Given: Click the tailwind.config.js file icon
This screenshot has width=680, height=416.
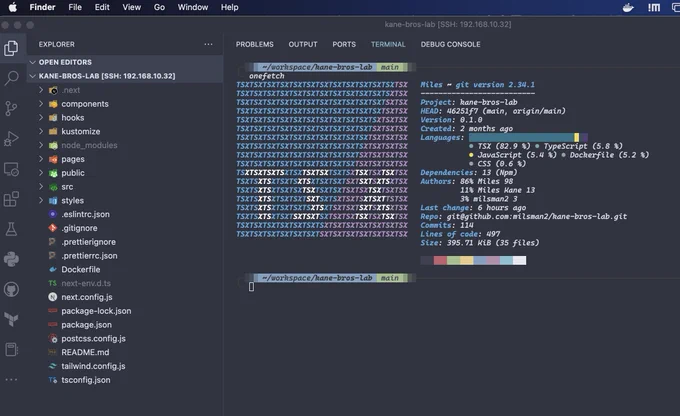Looking at the screenshot, I should 53,366.
